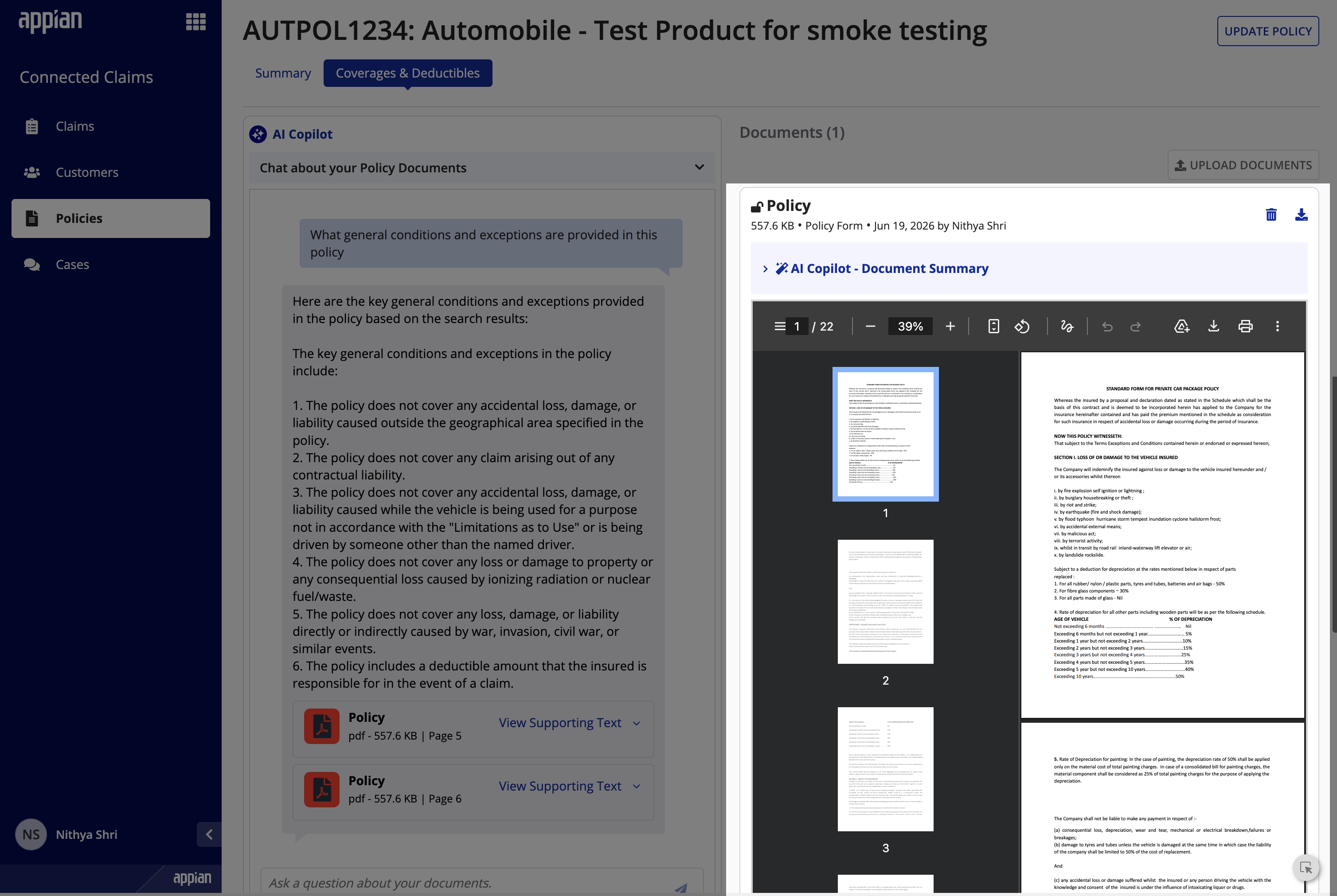1337x896 pixels.
Task: Click the AI Copilot logo icon
Action: click(258, 134)
